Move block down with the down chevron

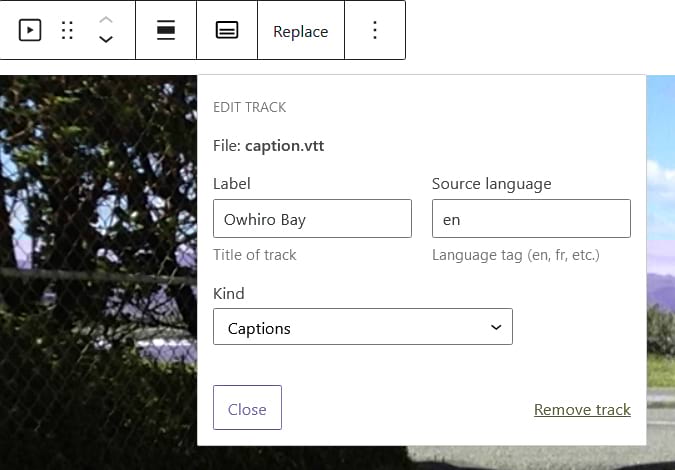[x=106, y=40]
